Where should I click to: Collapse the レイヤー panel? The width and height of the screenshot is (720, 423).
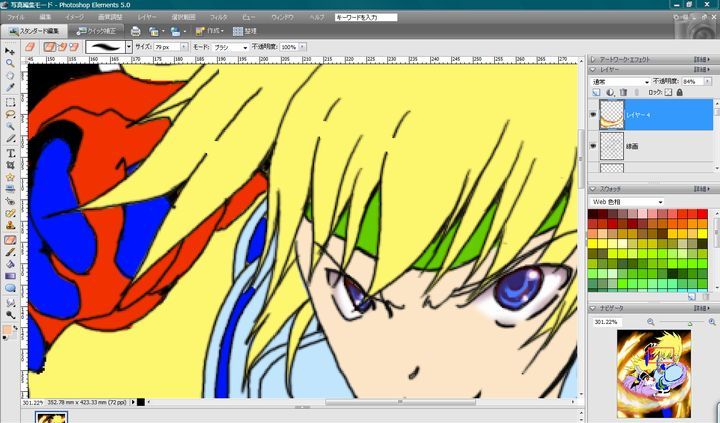593,69
